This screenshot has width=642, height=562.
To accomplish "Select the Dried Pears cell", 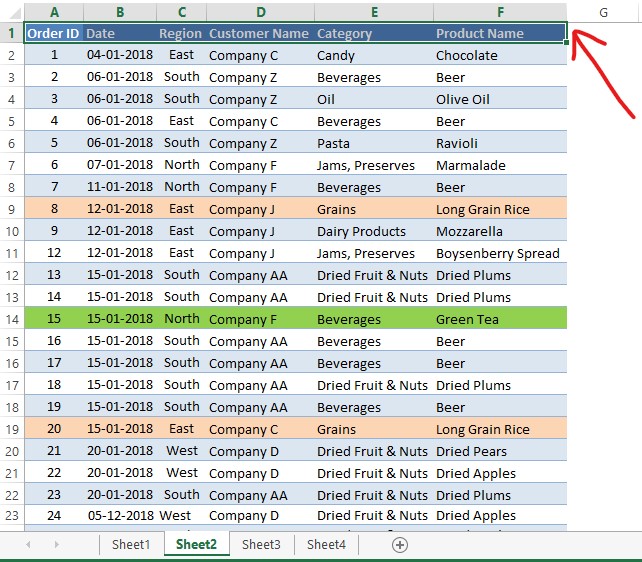I will coord(500,451).
